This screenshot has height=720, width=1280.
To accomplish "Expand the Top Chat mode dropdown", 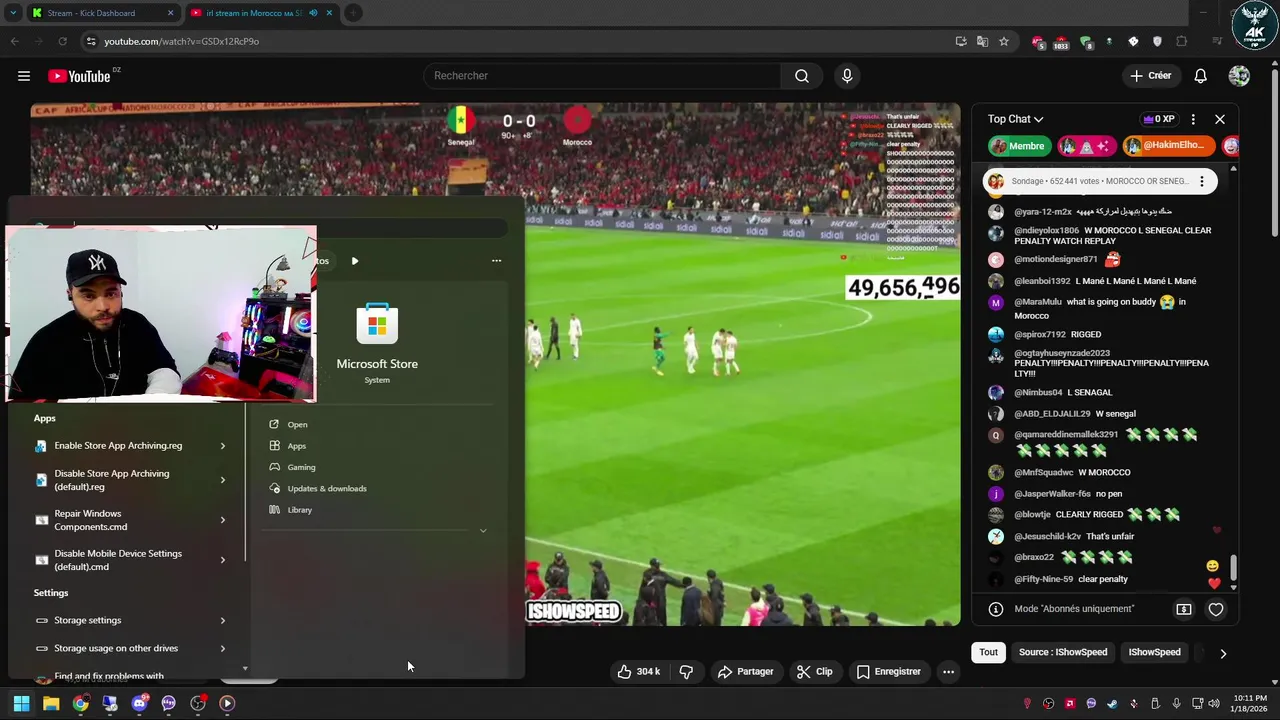I will 1015,119.
